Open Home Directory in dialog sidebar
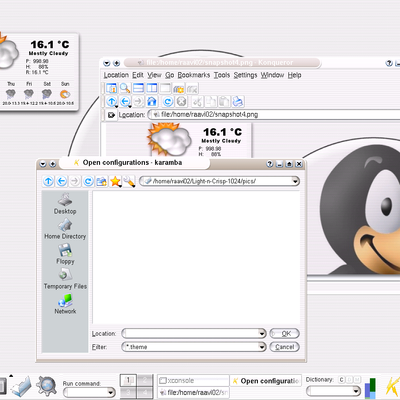 click(x=65, y=229)
